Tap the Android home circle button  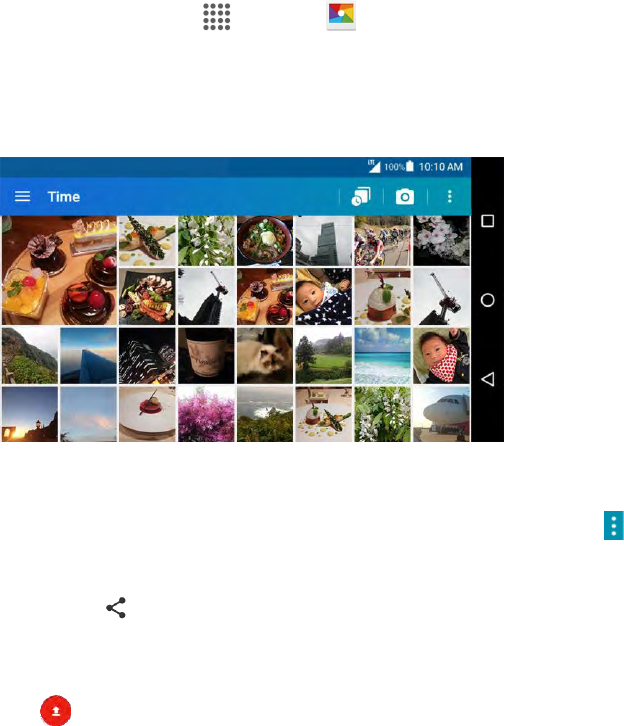(487, 300)
